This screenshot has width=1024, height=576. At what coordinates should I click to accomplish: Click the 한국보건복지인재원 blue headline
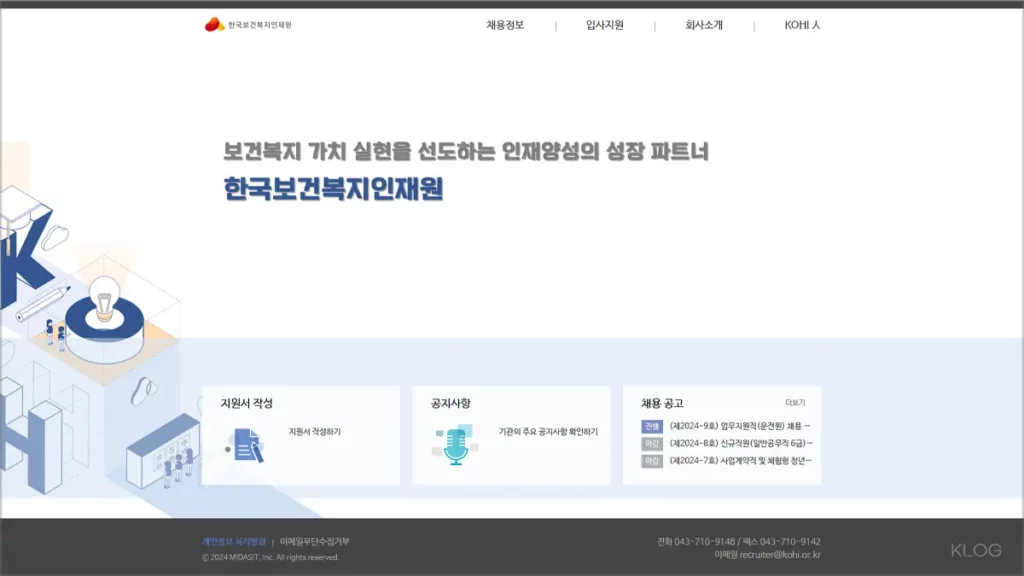(334, 189)
